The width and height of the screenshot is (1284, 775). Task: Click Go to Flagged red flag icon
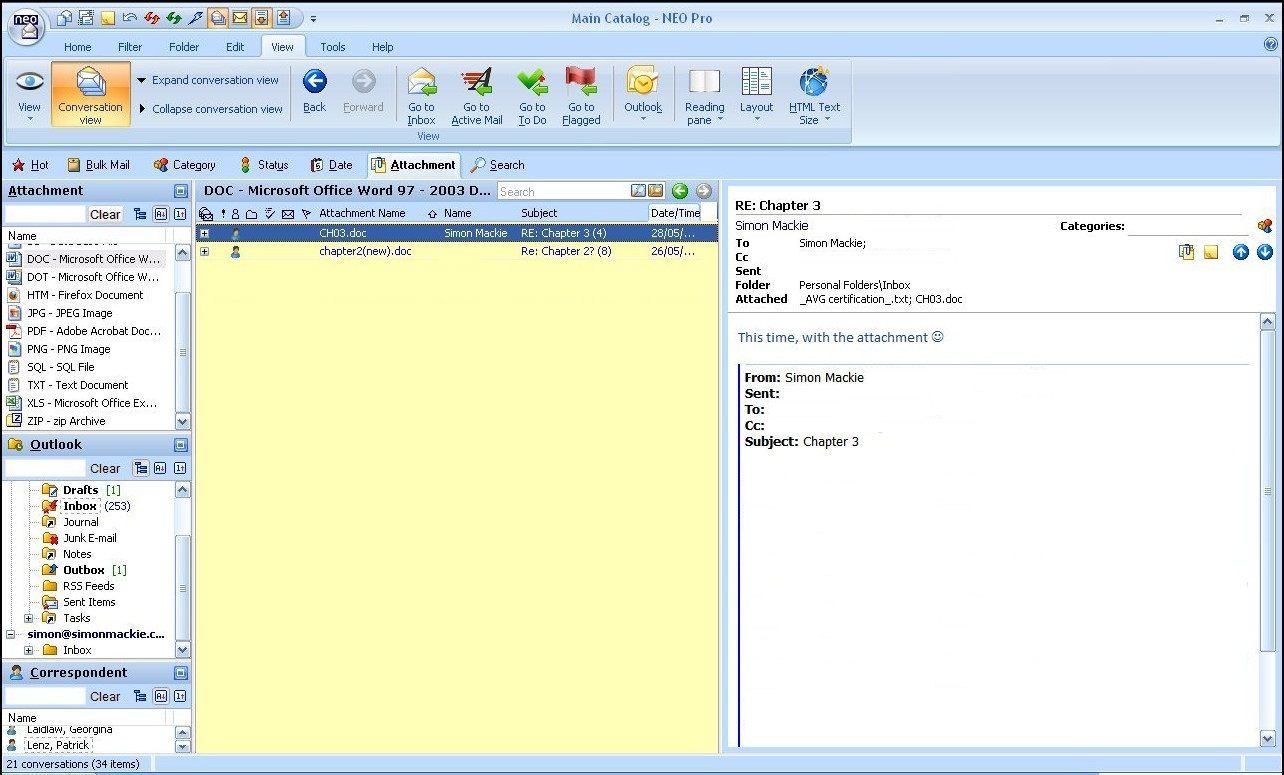coord(581,96)
